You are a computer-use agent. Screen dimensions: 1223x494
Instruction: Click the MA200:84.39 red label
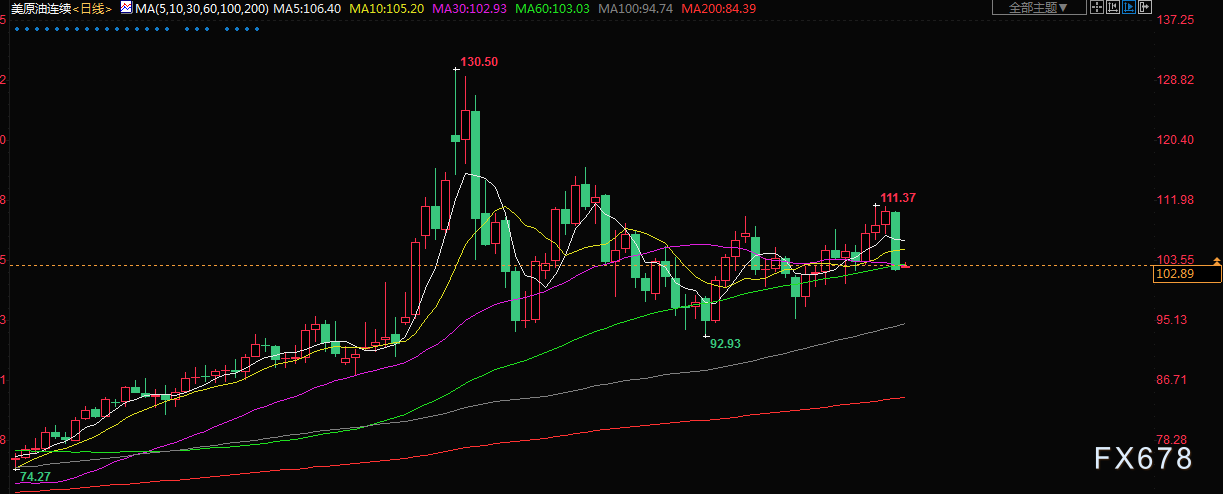point(718,8)
